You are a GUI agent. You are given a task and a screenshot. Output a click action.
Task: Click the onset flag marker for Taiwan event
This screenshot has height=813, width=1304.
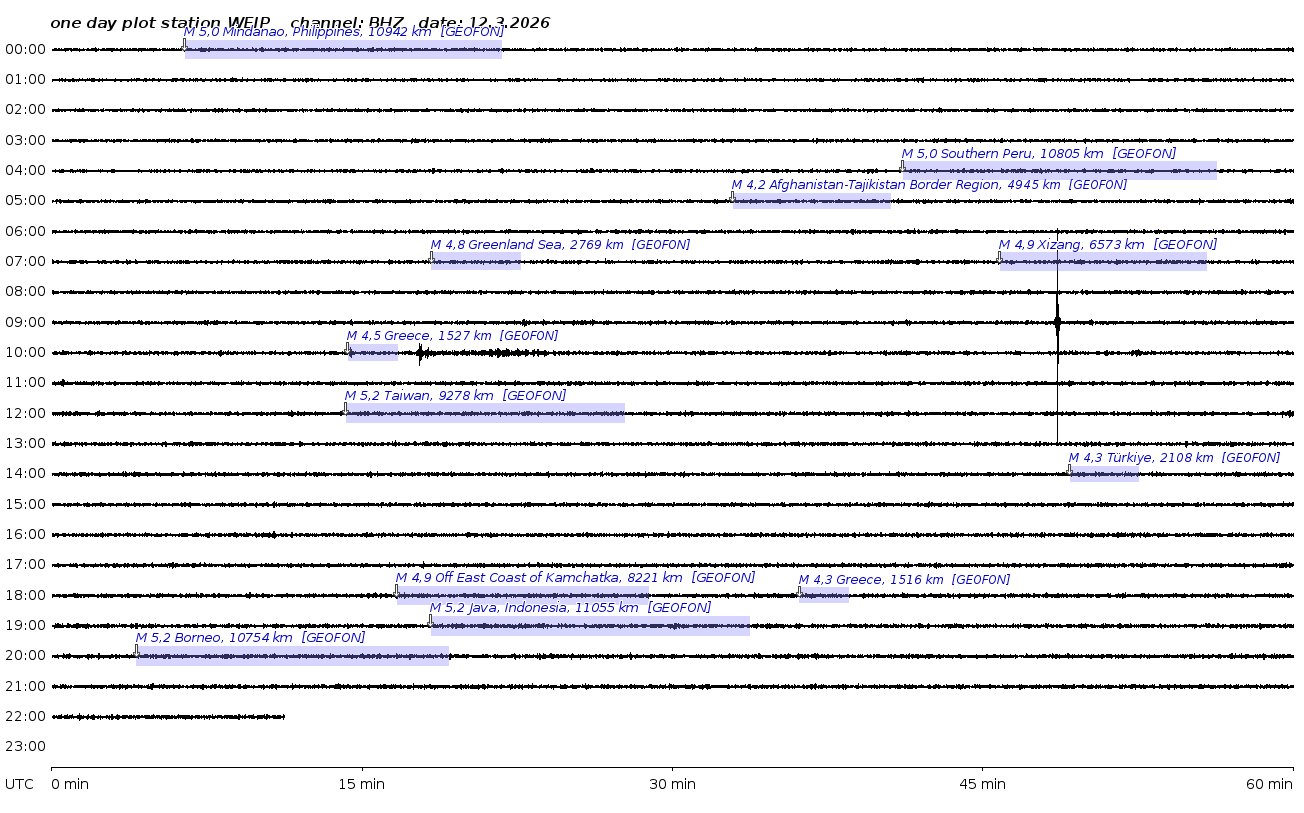346,408
